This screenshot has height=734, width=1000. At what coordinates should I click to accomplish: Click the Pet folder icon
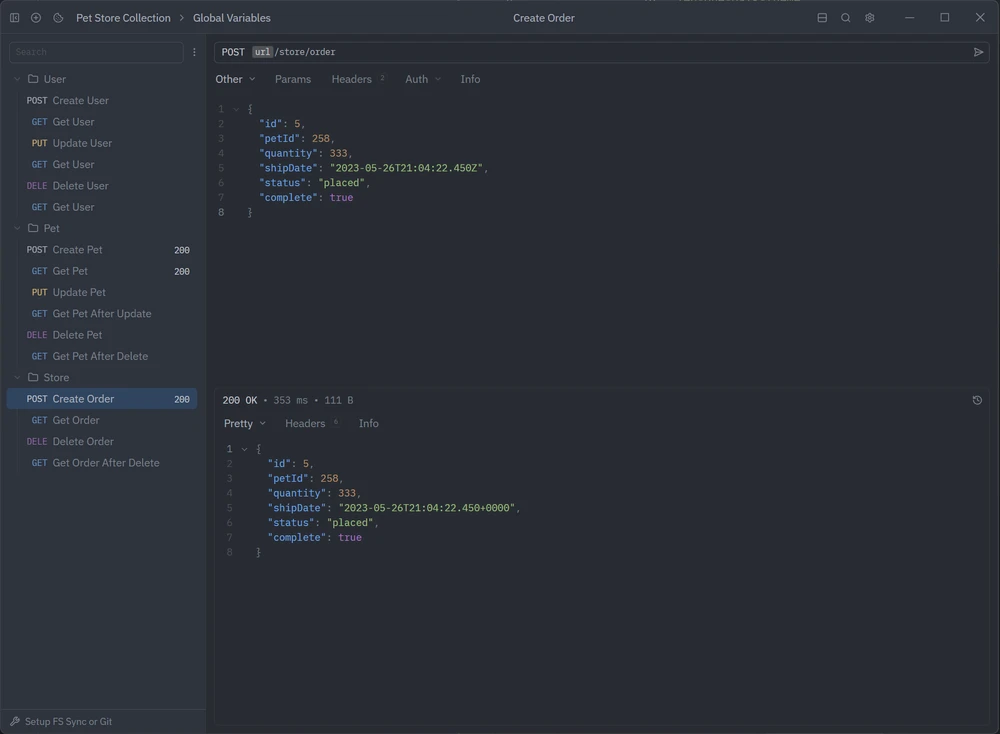tap(33, 228)
